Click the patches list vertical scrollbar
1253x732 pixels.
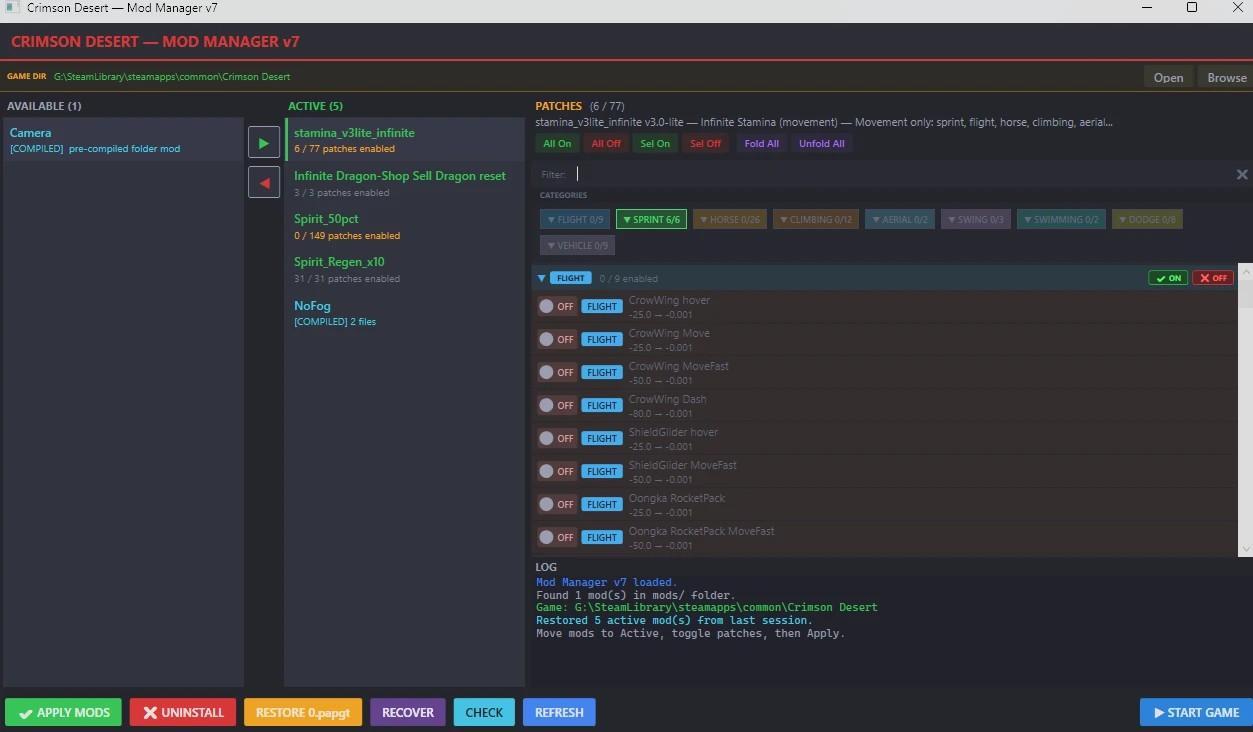tap(1245, 408)
